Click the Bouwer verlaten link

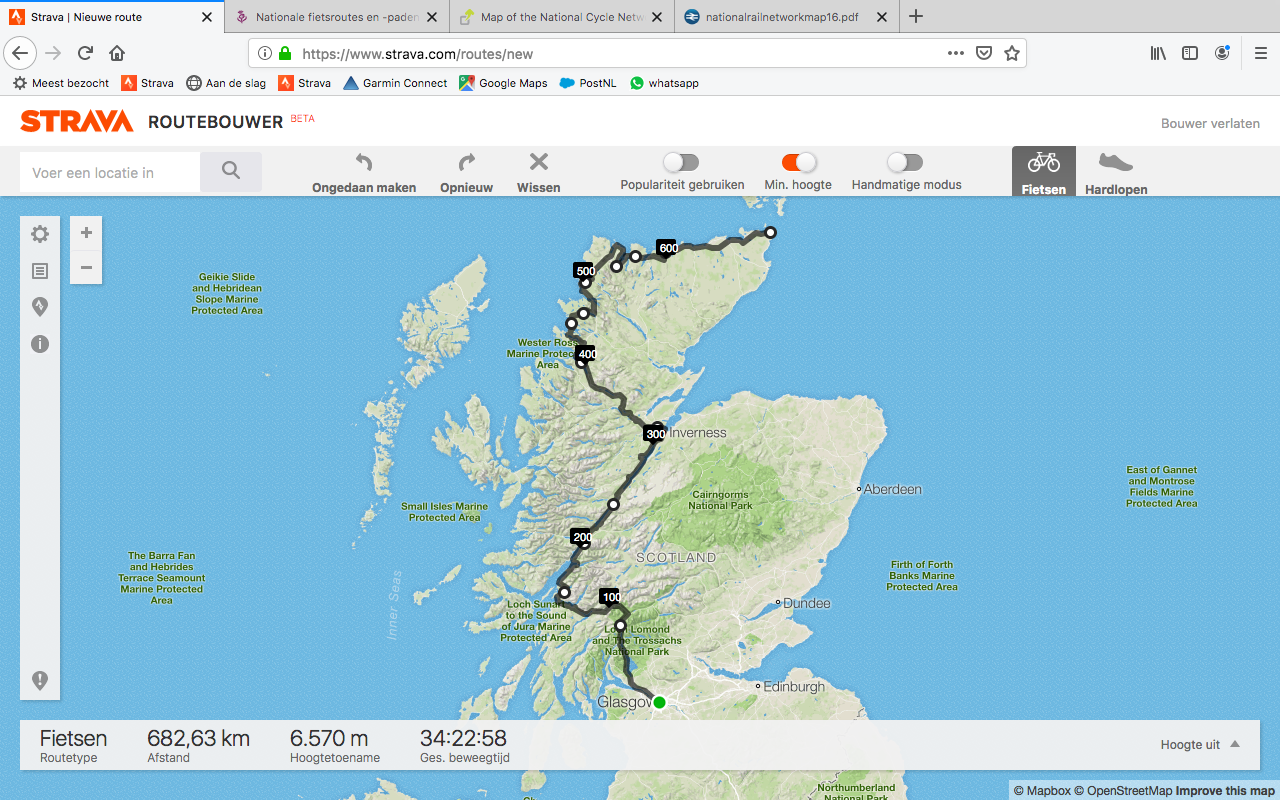(x=1210, y=123)
